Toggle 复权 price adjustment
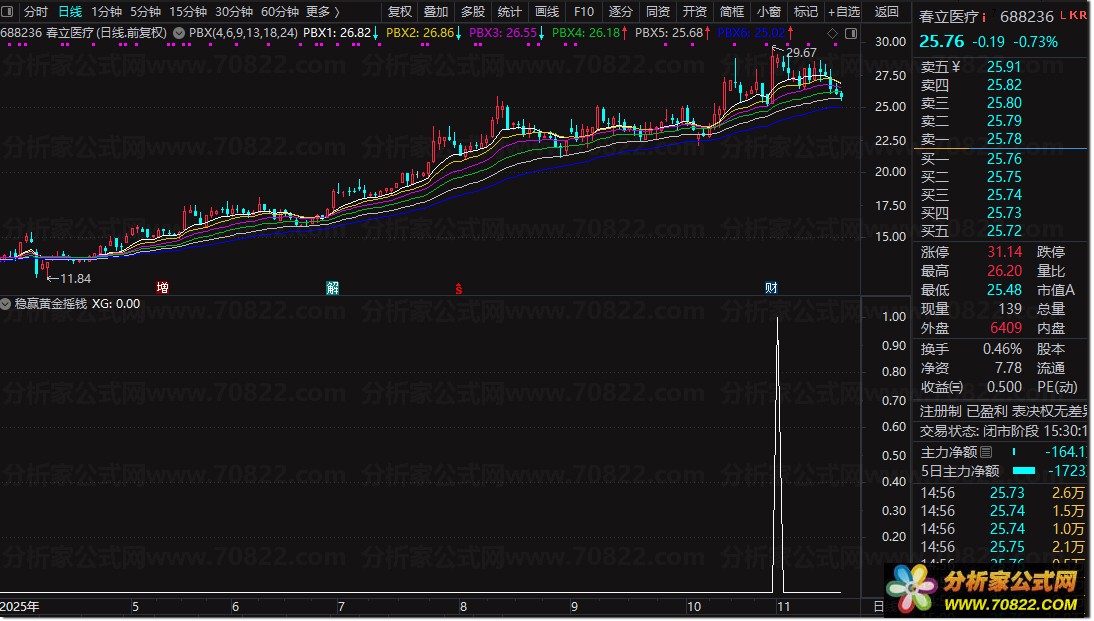This screenshot has width=1094, height=621. (x=399, y=12)
